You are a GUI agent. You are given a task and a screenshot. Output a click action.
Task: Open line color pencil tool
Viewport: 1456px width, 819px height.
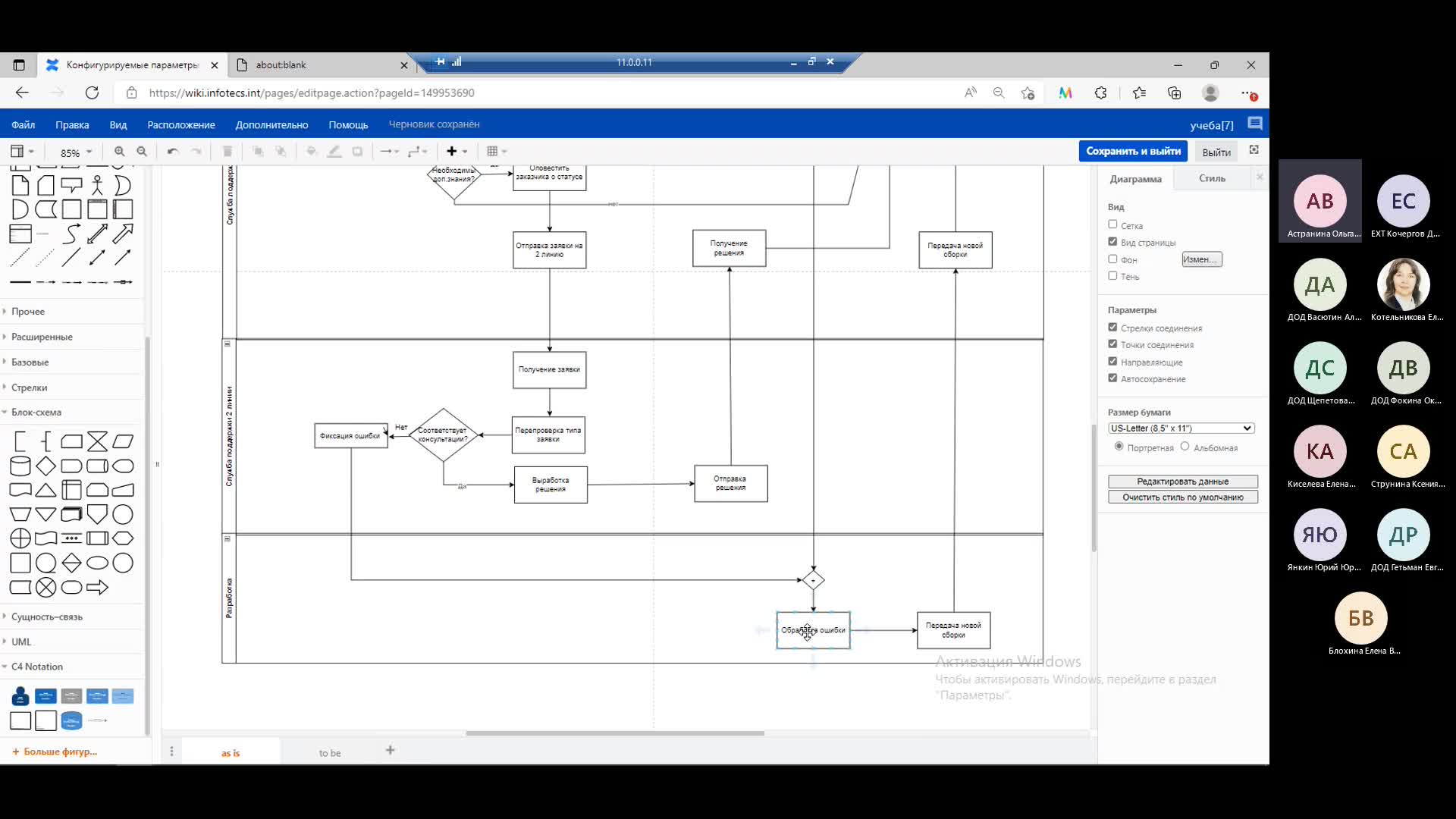(334, 152)
